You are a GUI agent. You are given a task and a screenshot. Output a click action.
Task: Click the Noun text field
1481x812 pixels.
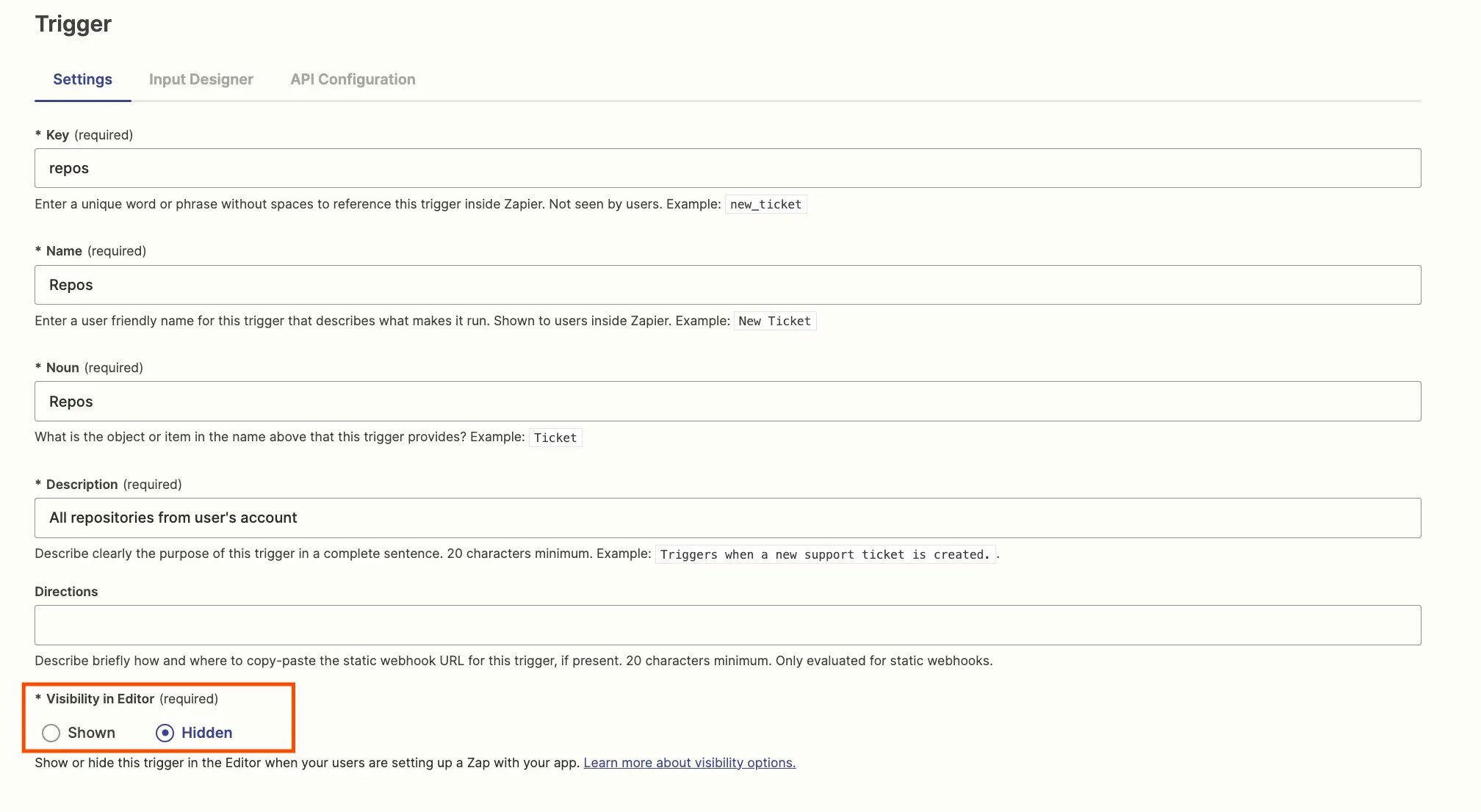(x=727, y=402)
